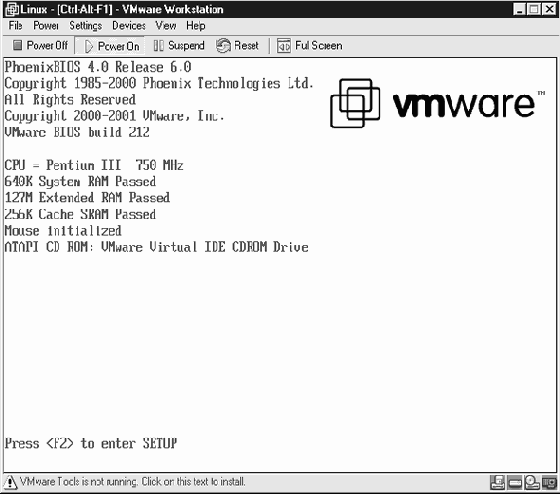Suspend the running virtual machine
Image resolution: width=560 pixels, height=494 pixels.
coord(179,46)
